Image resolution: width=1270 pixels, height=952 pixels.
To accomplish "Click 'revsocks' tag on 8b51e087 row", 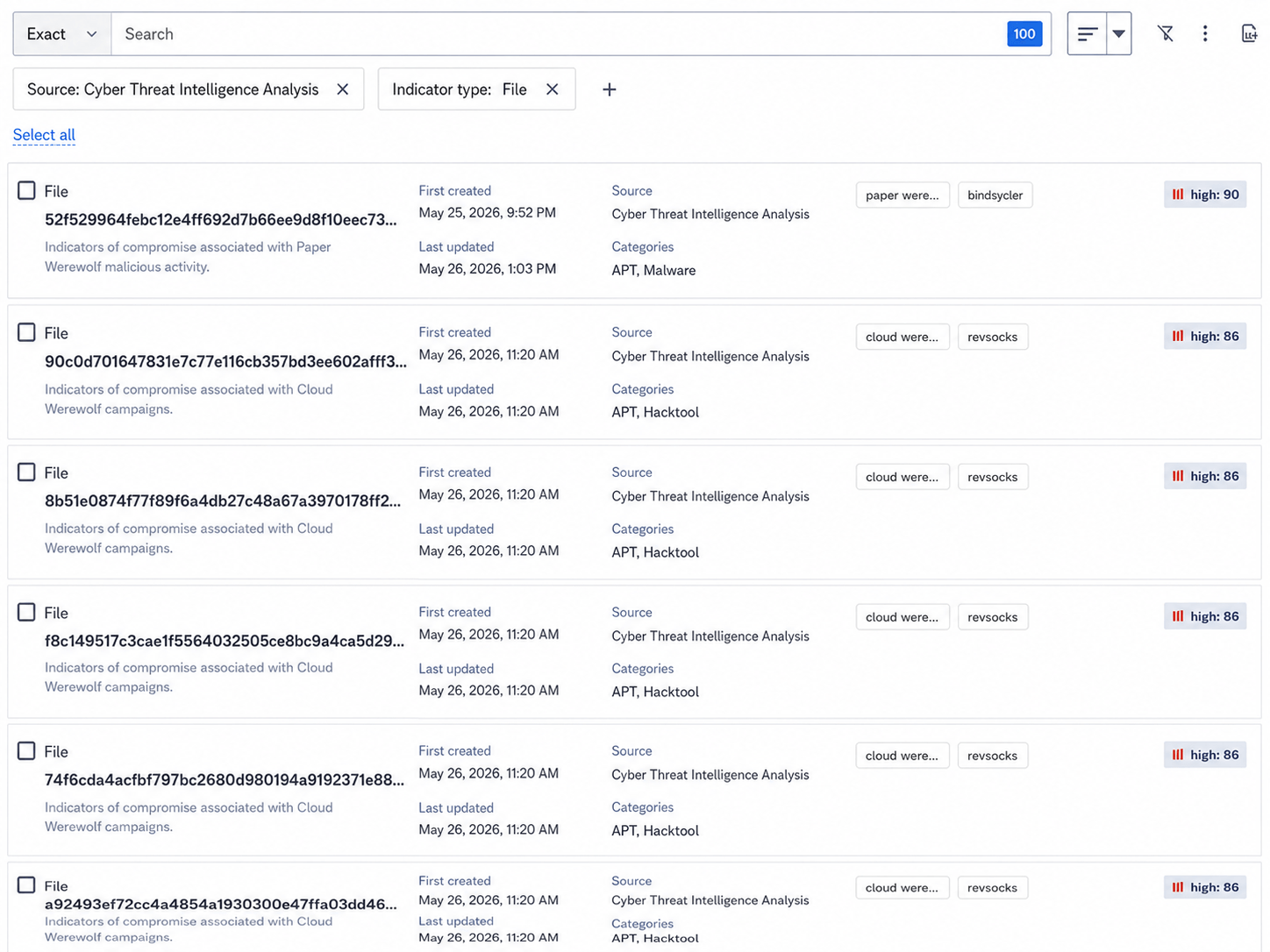I will 993,477.
